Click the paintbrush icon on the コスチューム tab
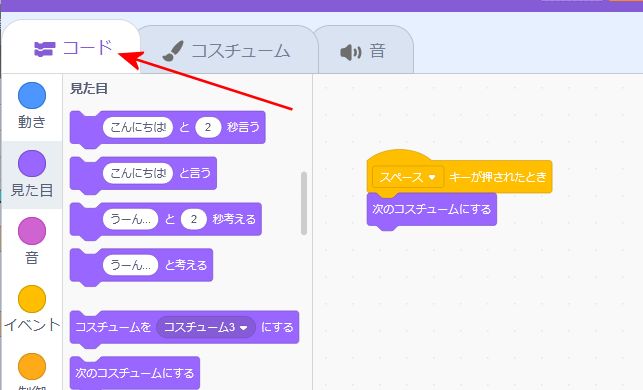643x390 pixels. tap(173, 51)
